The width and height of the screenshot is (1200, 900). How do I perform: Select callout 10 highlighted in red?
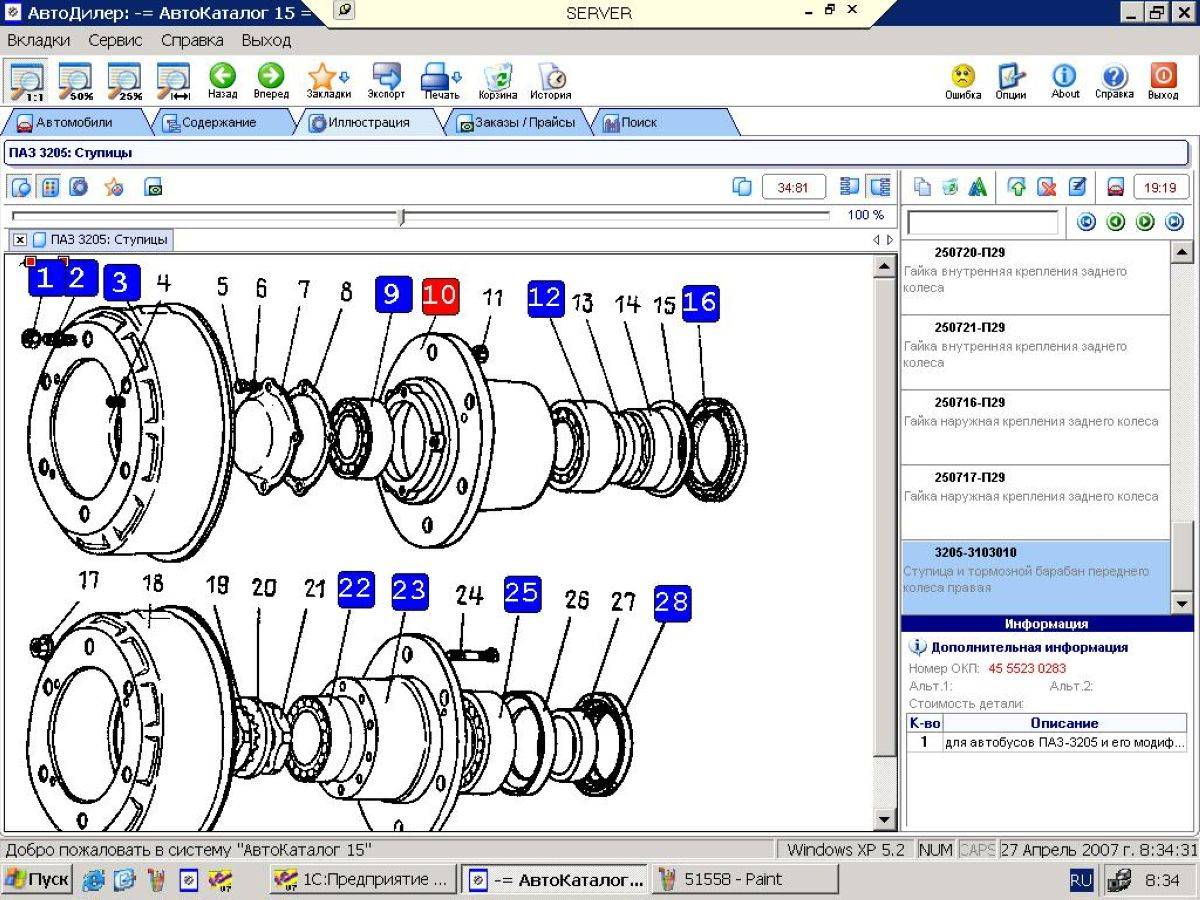click(x=440, y=297)
